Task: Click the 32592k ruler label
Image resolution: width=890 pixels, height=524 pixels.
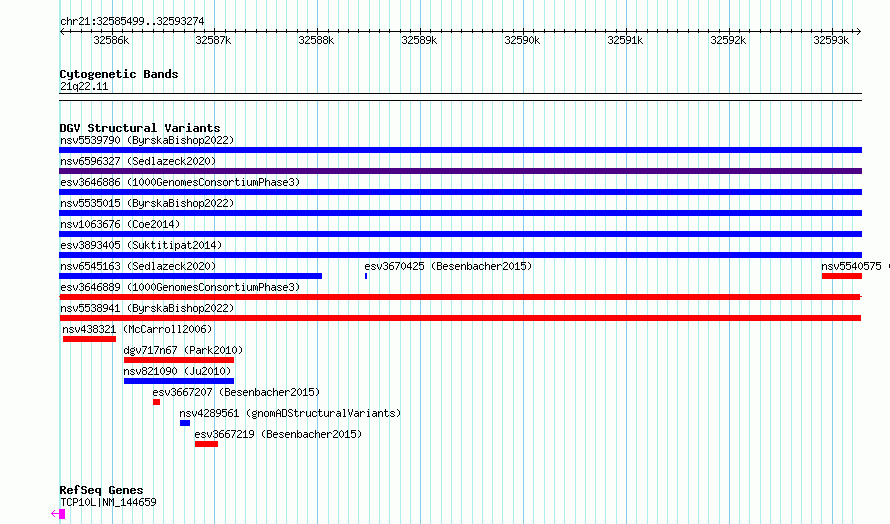Action: (728, 40)
